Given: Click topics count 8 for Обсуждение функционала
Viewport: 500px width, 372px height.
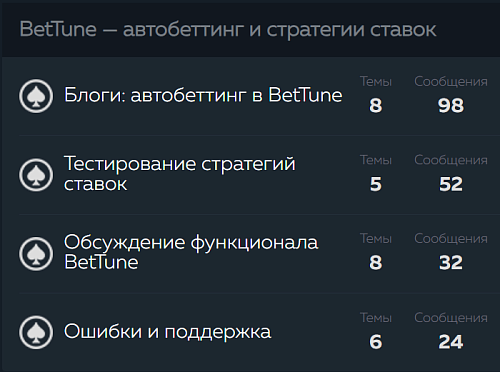Looking at the screenshot, I should point(376,263).
